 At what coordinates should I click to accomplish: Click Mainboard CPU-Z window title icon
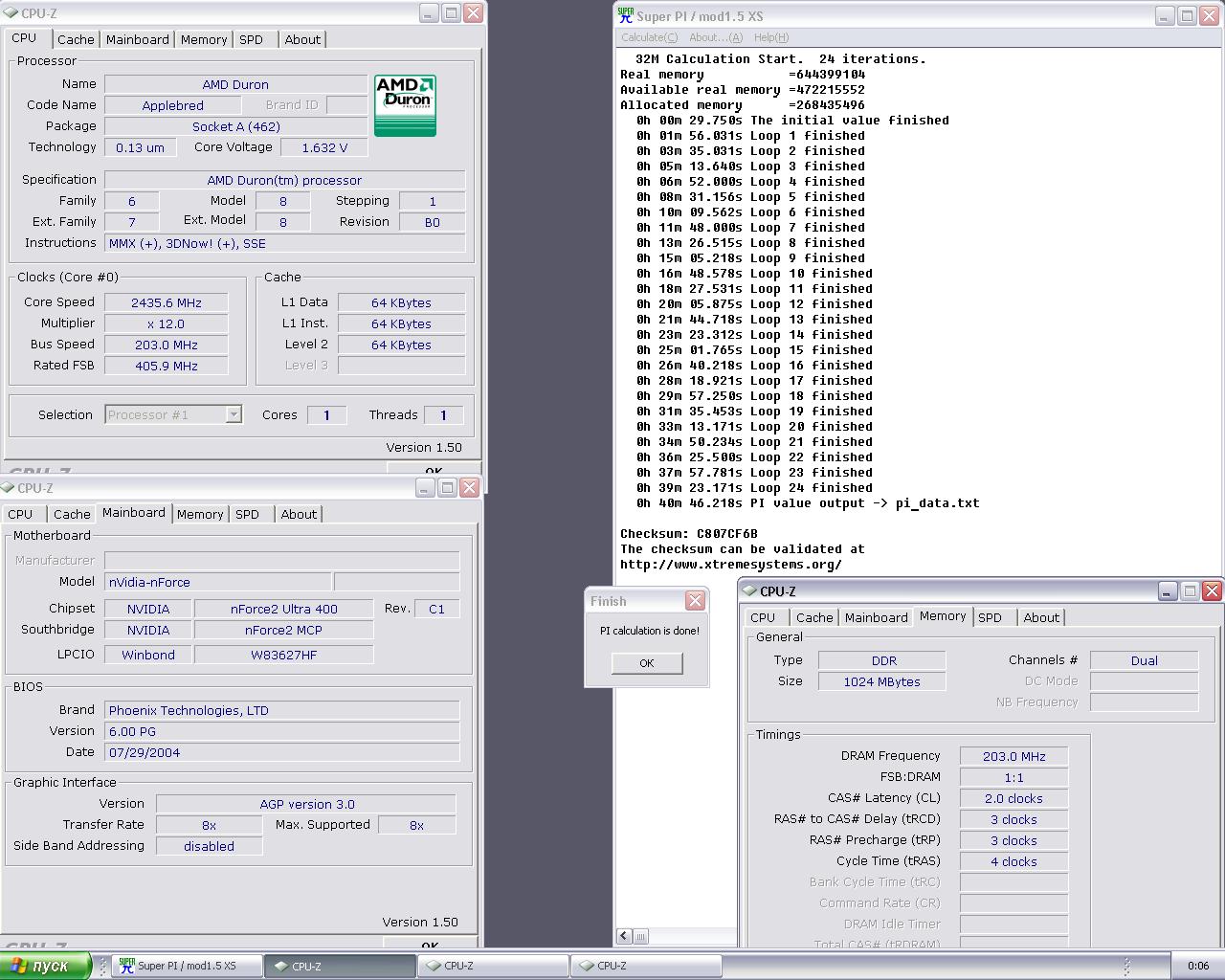click(x=8, y=488)
